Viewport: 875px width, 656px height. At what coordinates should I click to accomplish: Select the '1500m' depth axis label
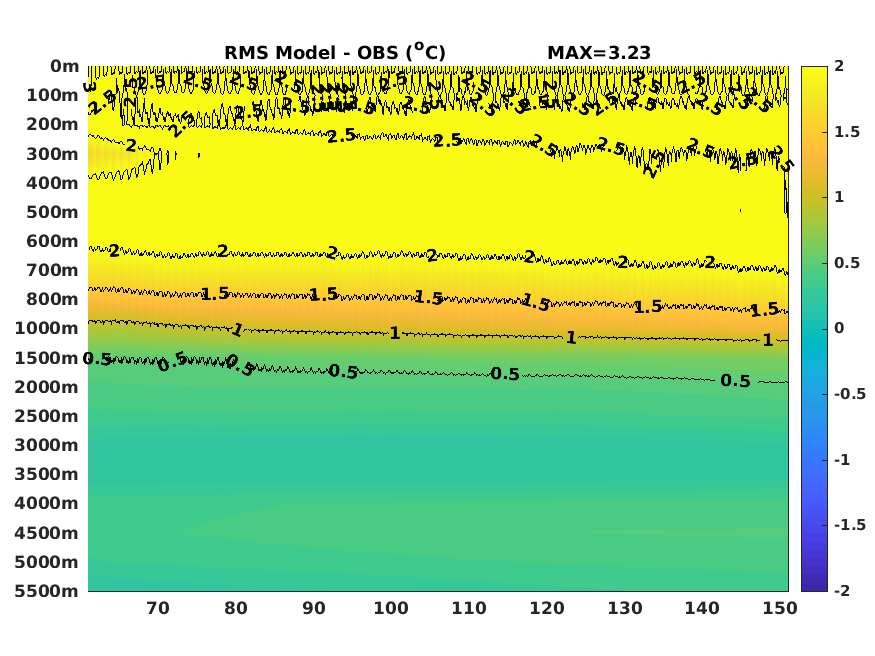[47, 358]
